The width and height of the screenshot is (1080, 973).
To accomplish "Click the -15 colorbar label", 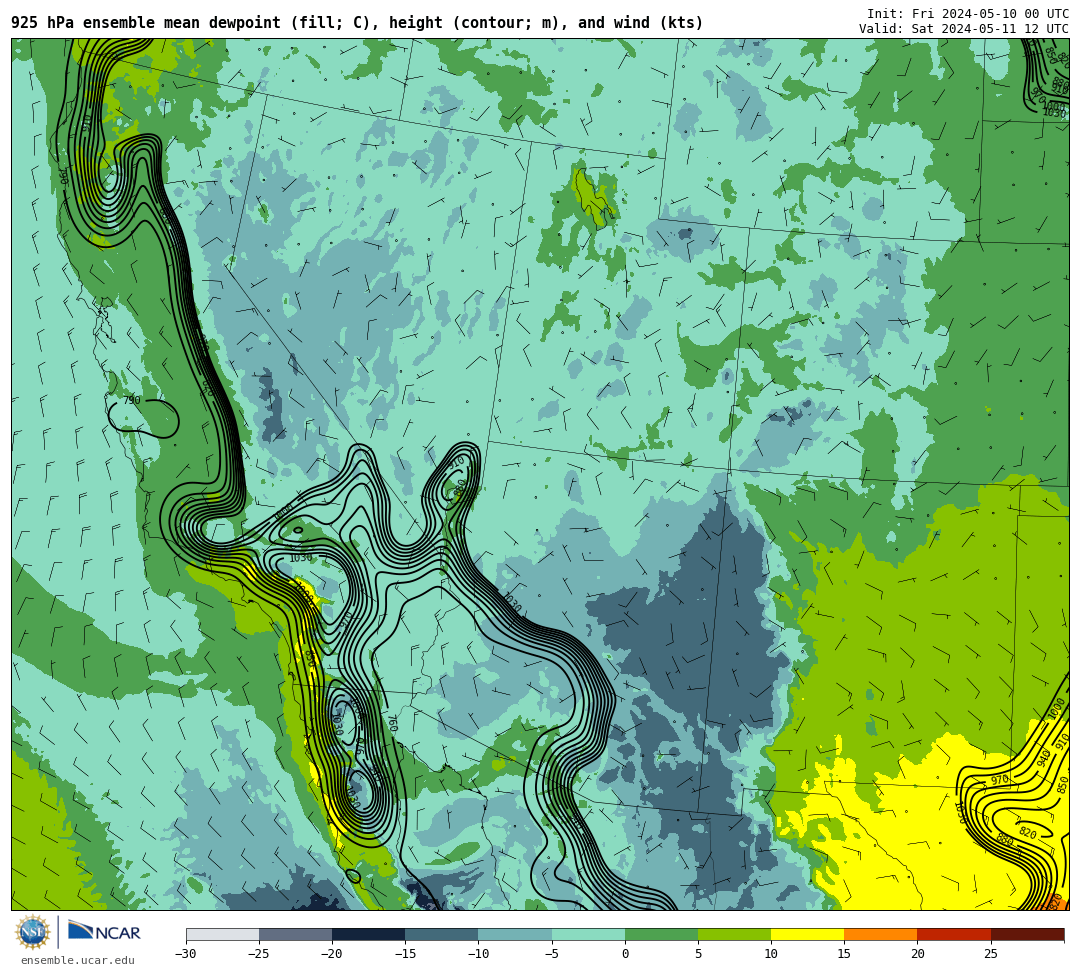I will point(405,954).
